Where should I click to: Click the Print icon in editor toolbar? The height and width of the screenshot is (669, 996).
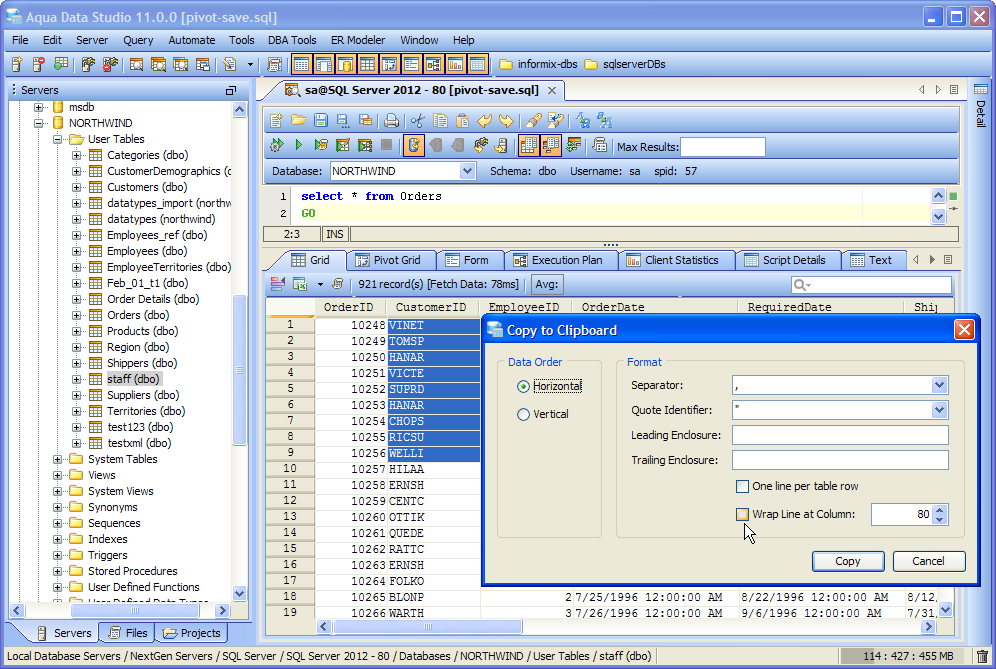392,121
